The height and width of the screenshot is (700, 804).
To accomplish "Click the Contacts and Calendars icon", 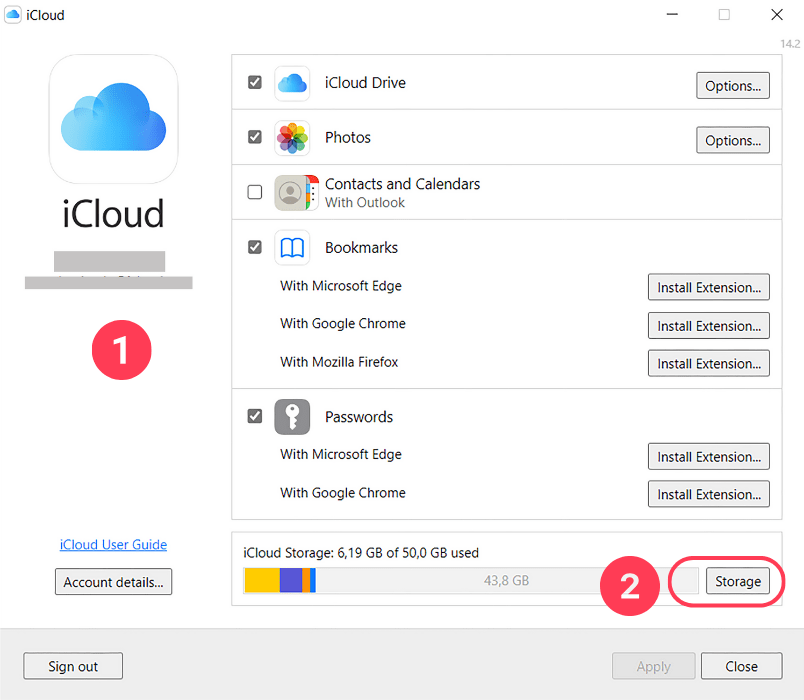I will point(292,192).
